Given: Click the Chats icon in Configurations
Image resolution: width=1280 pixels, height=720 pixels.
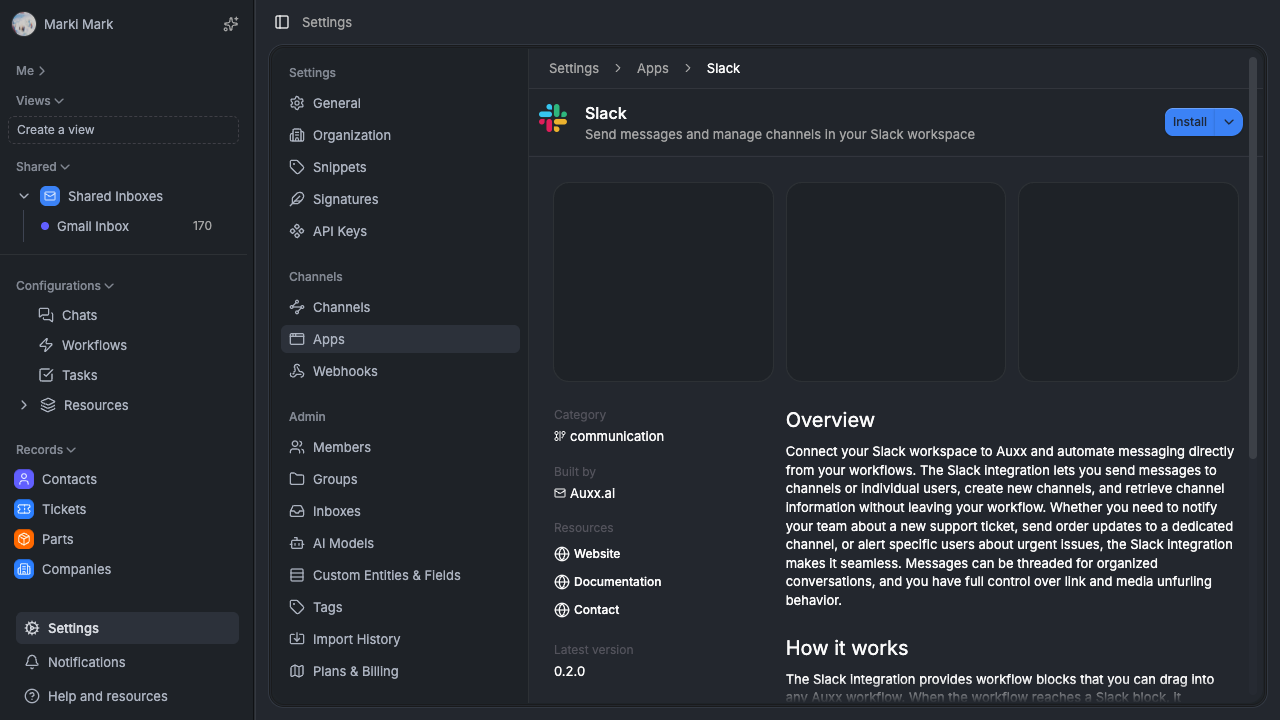Looking at the screenshot, I should click(x=46, y=315).
